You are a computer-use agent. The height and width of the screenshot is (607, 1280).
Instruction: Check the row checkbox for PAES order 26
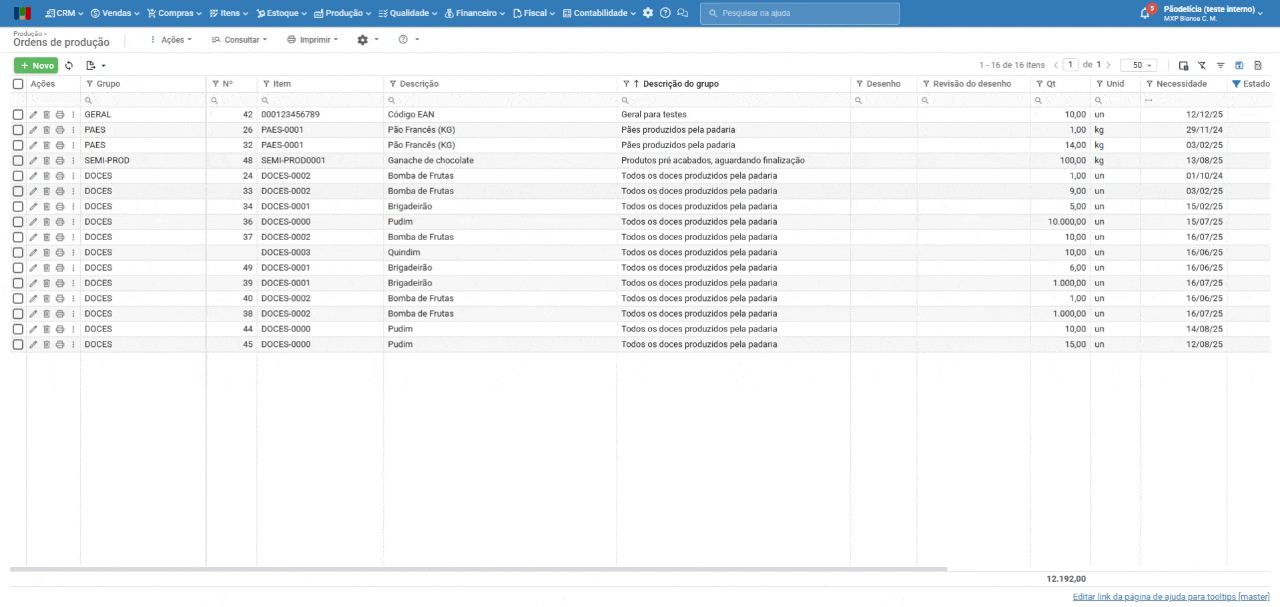tap(18, 130)
